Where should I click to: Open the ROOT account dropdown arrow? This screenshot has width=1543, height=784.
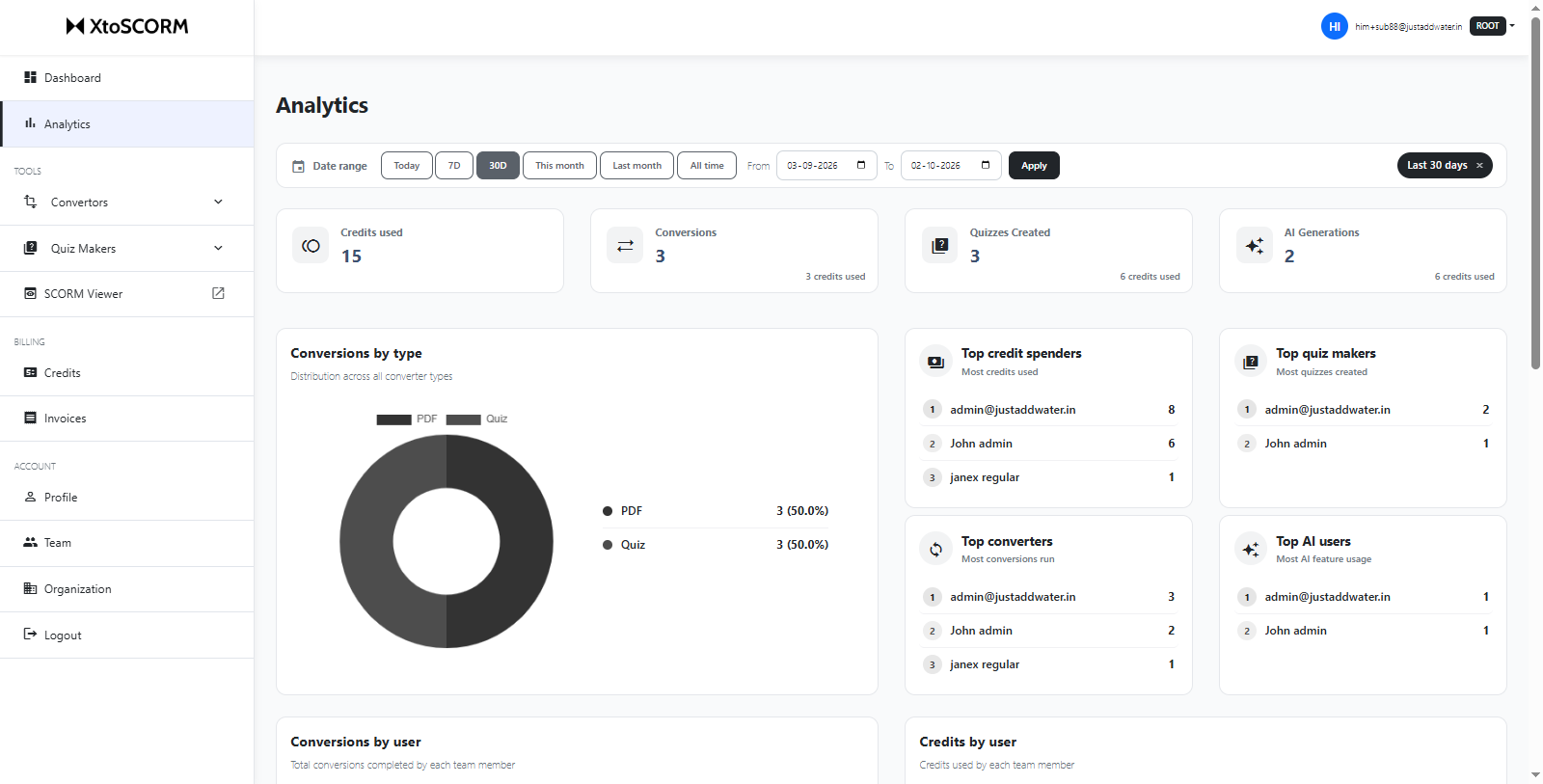(x=1512, y=26)
